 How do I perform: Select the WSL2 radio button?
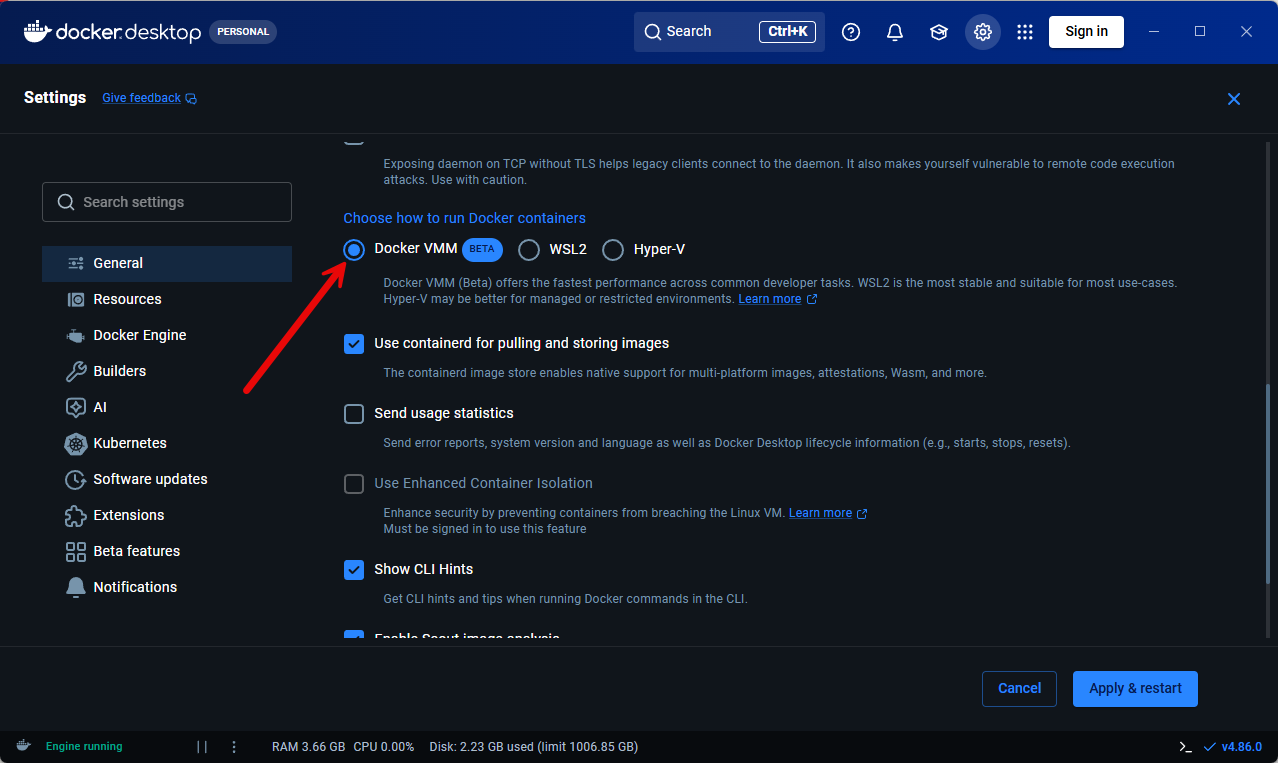coord(529,250)
